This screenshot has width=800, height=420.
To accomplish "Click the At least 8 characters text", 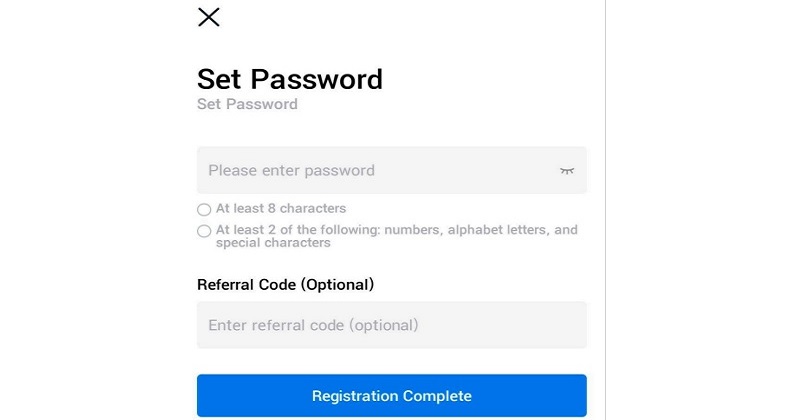I will click(x=281, y=208).
